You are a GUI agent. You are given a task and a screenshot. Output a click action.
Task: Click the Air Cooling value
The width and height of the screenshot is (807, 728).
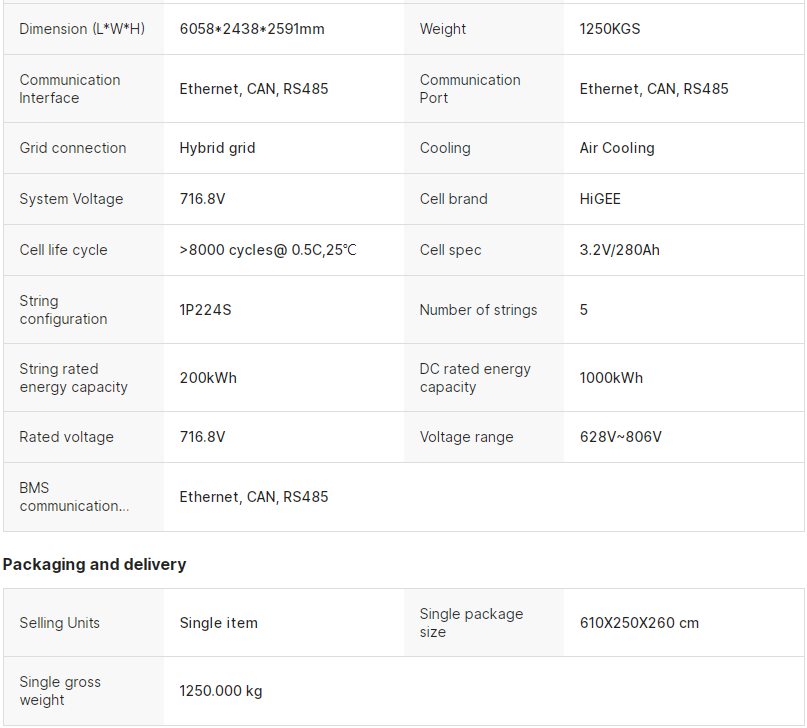(617, 148)
